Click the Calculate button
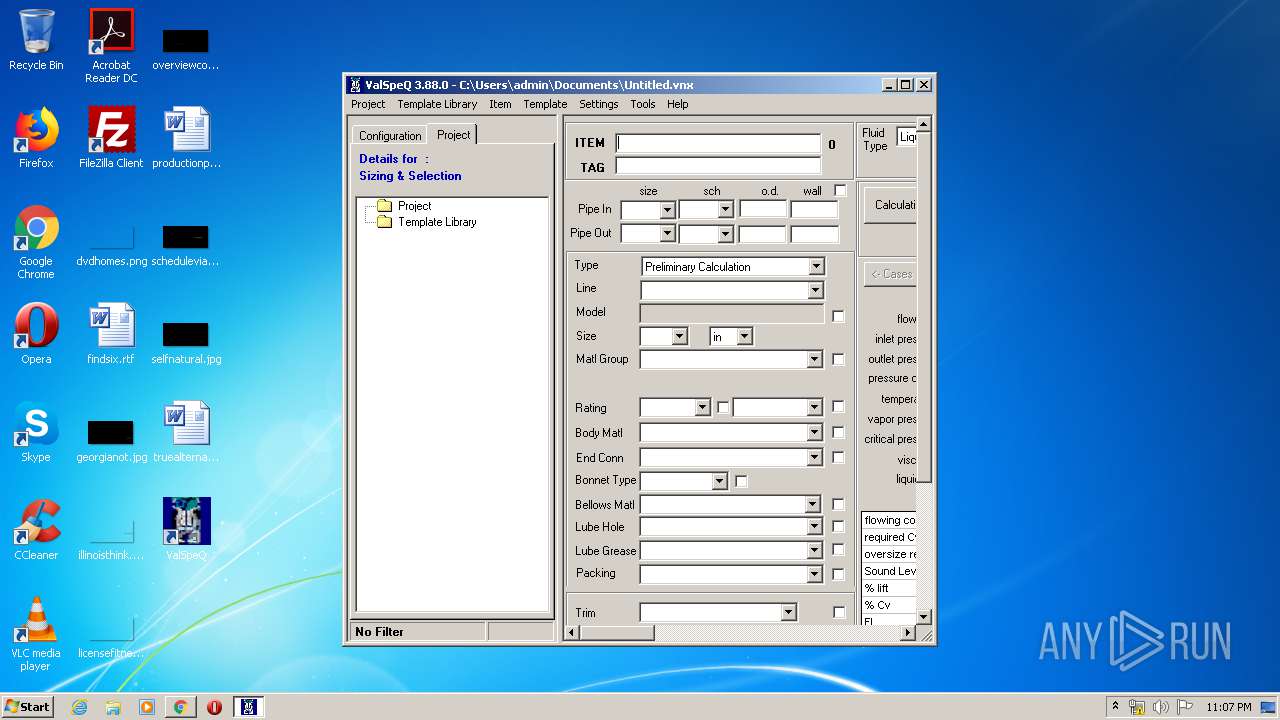 pos(891,205)
